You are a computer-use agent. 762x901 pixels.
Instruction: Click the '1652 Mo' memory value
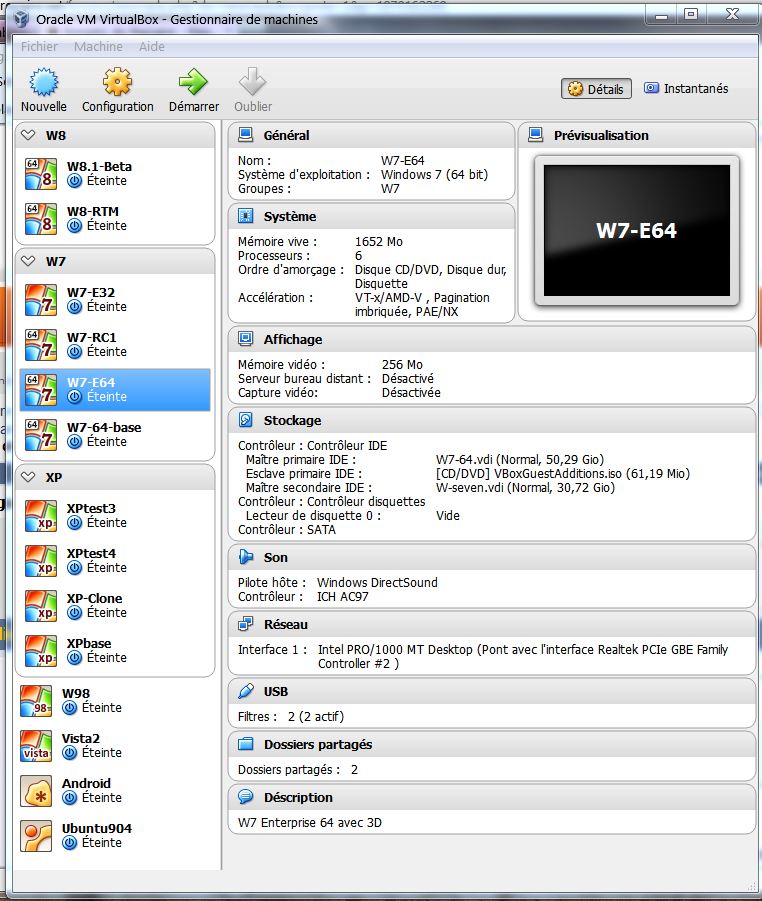(x=379, y=241)
